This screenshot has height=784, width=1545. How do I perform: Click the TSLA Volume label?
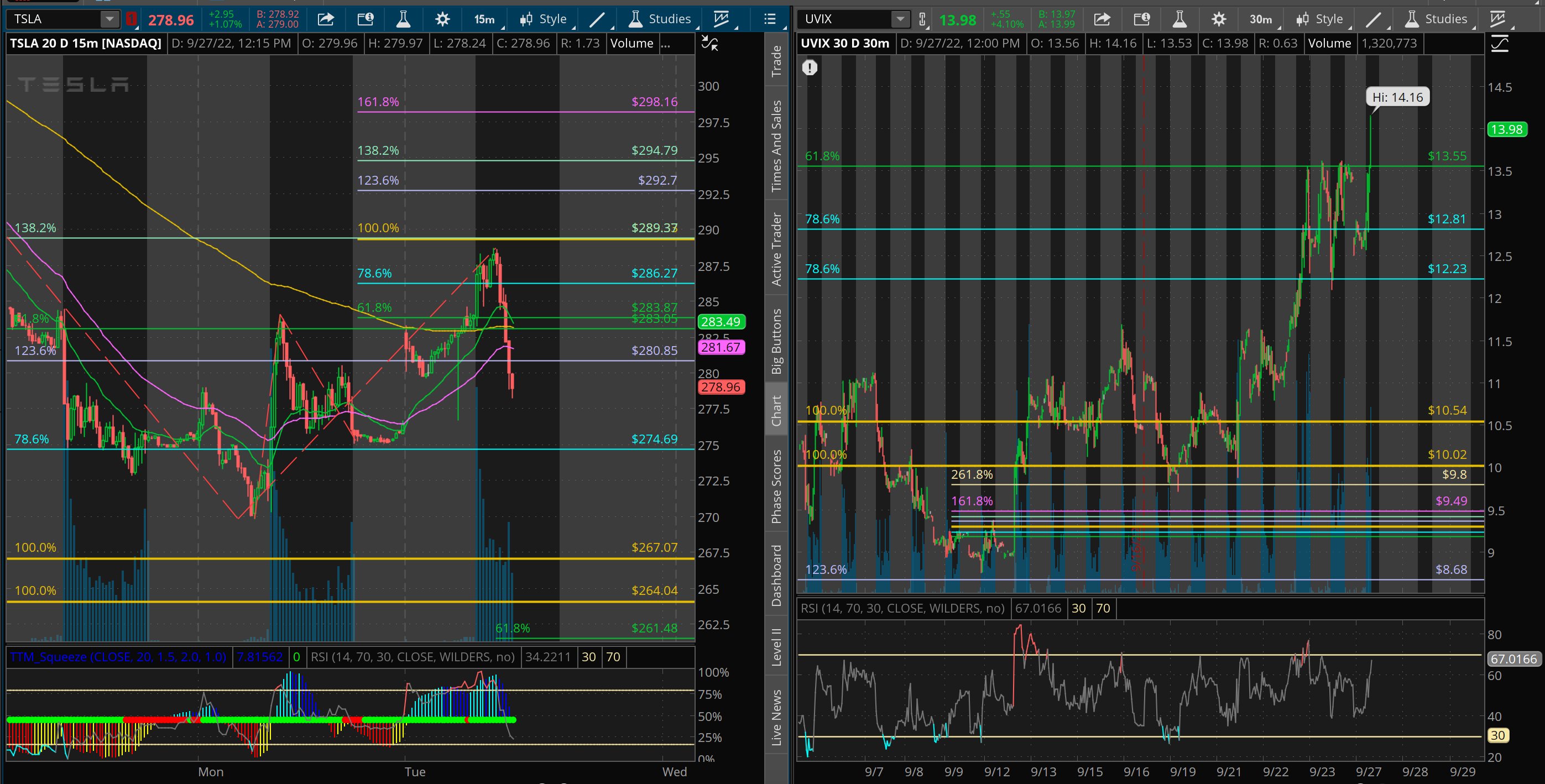point(631,43)
